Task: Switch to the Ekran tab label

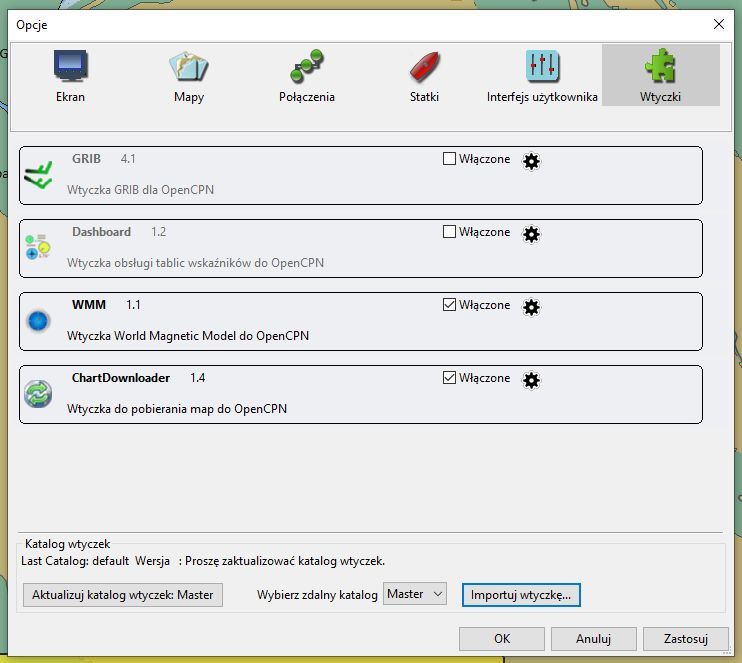Action: point(71,97)
